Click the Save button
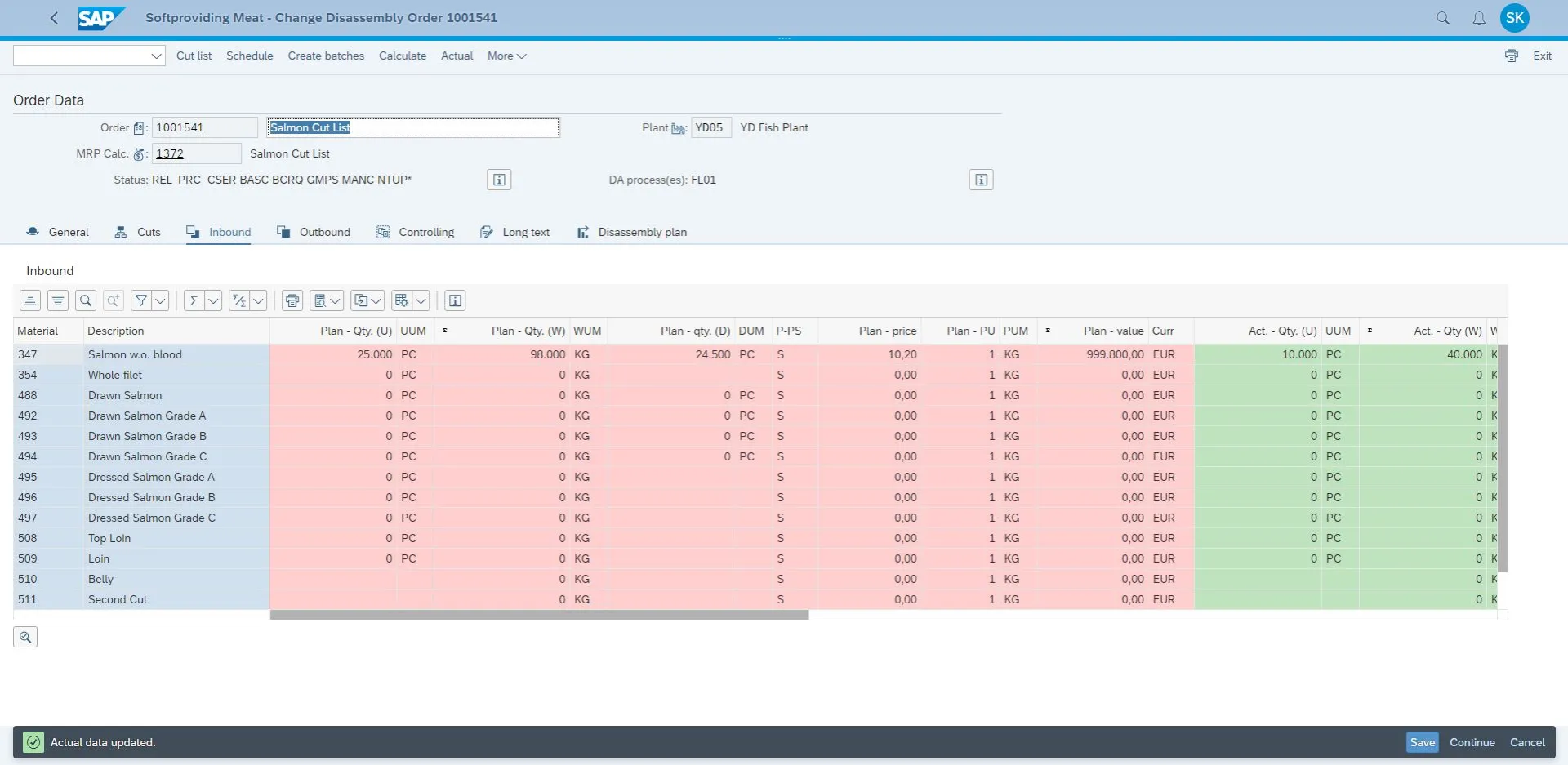The width and height of the screenshot is (1568, 765). pyautogui.click(x=1422, y=742)
